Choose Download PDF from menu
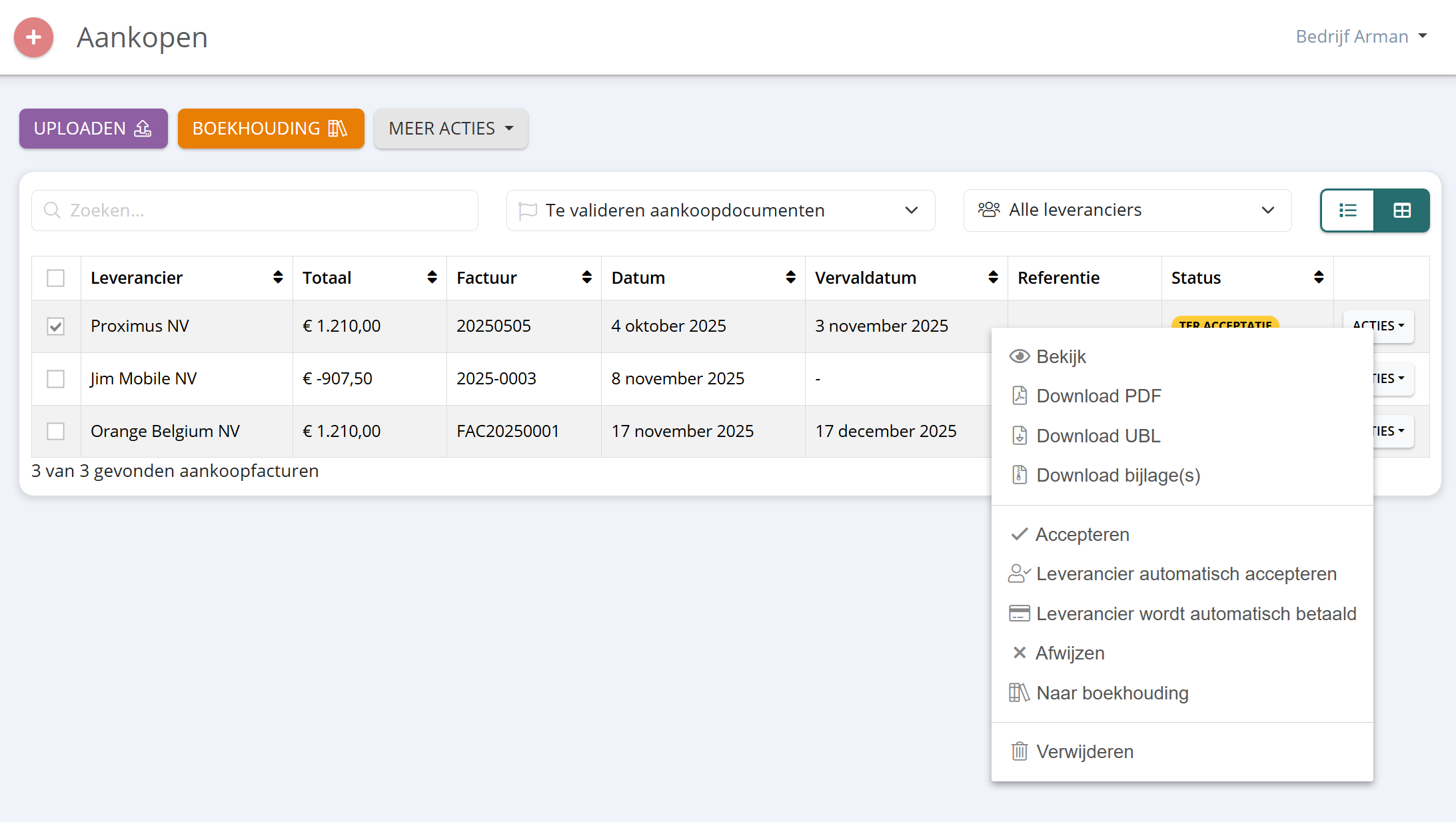The image size is (1456, 822). pyautogui.click(x=1098, y=396)
